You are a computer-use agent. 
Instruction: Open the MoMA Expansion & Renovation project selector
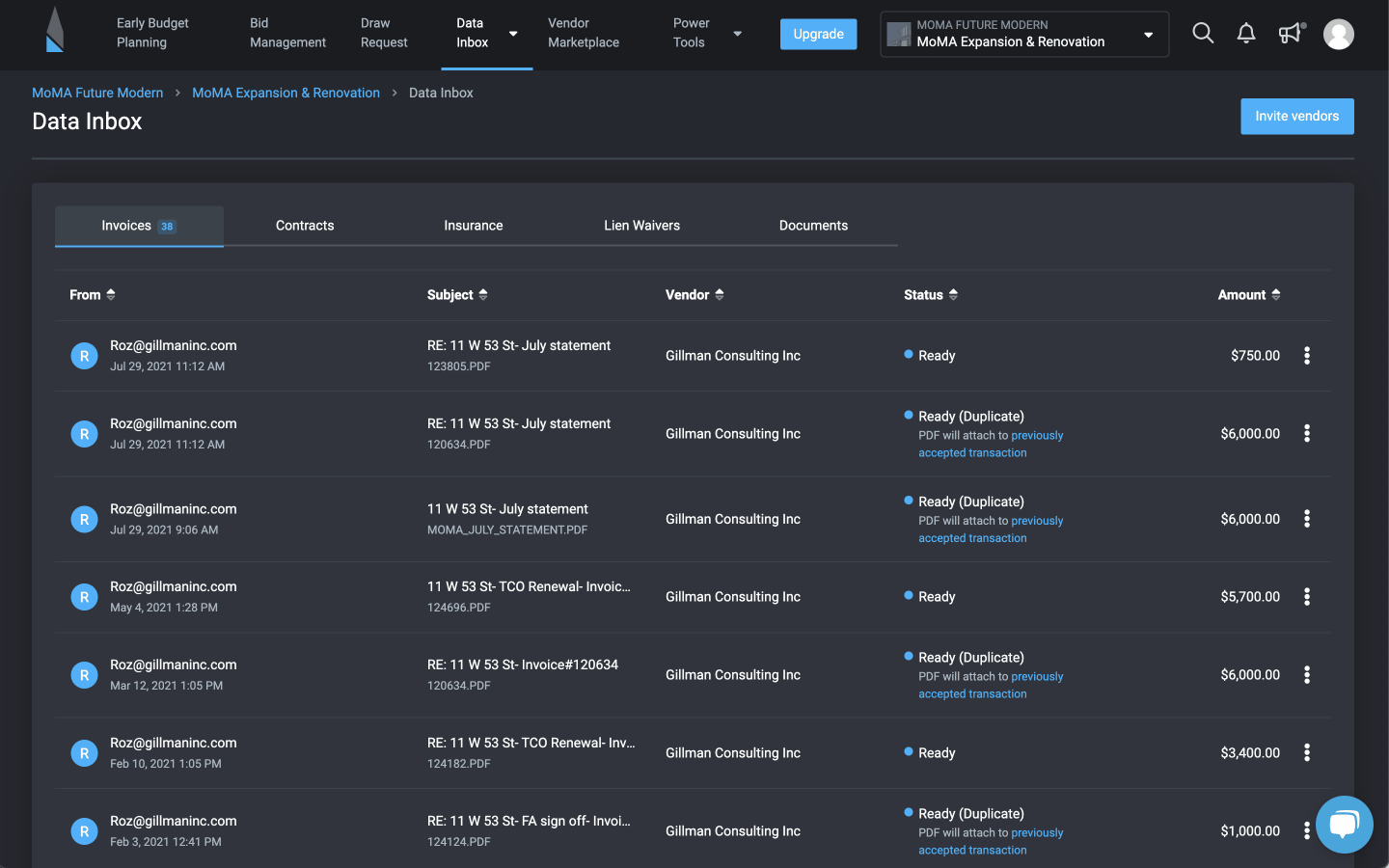(1024, 35)
